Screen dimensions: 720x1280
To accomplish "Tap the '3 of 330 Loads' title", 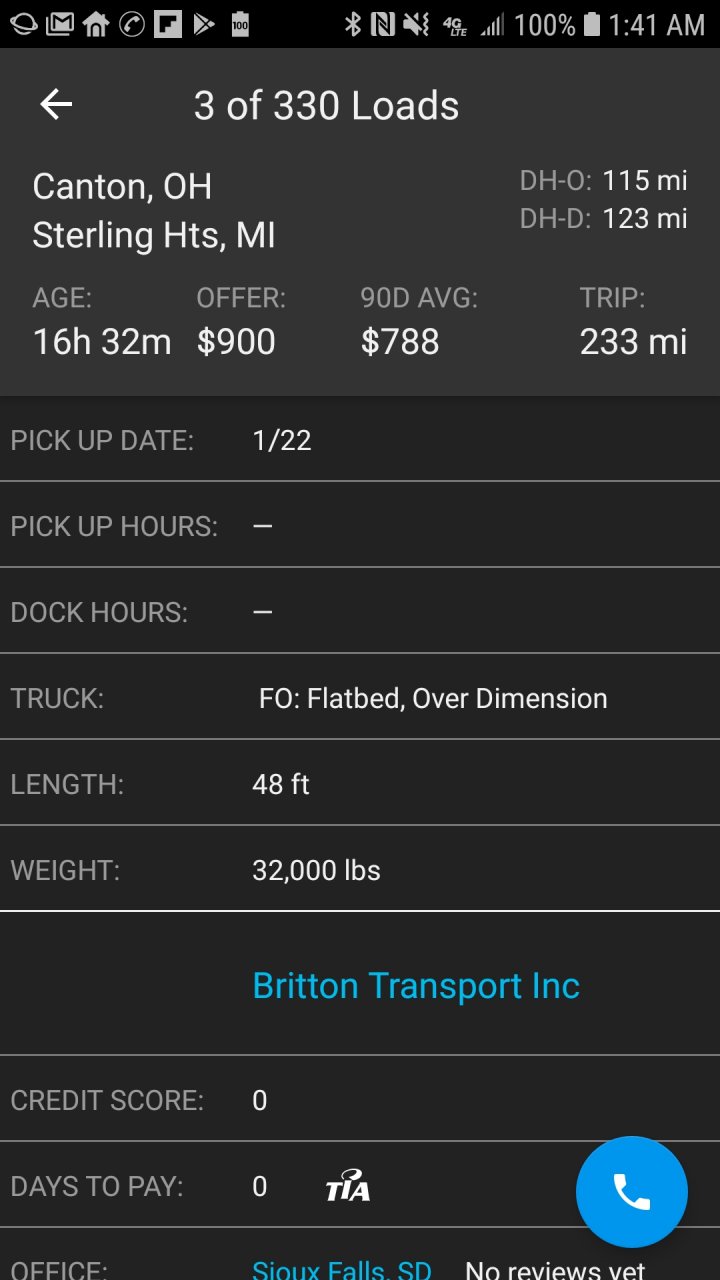I will pos(326,106).
